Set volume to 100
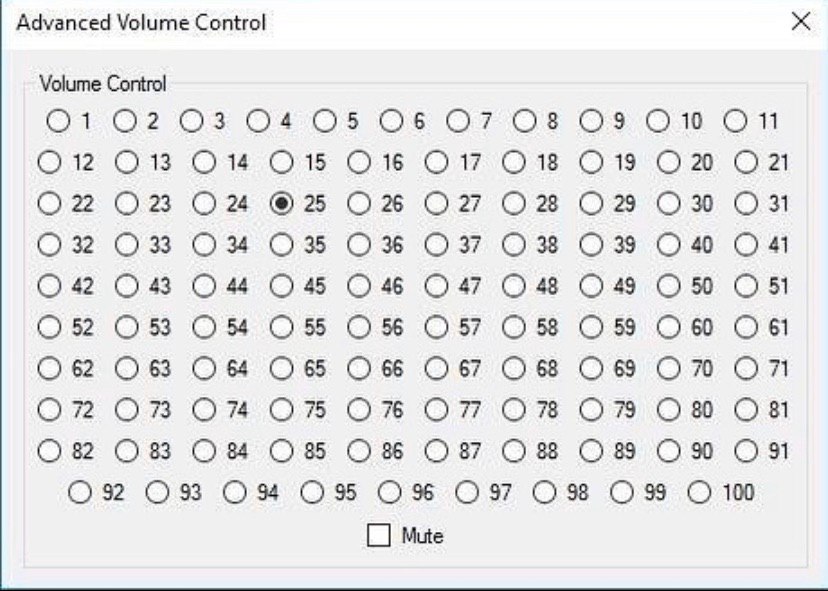Screen dimensions: 828x591 (x=700, y=492)
